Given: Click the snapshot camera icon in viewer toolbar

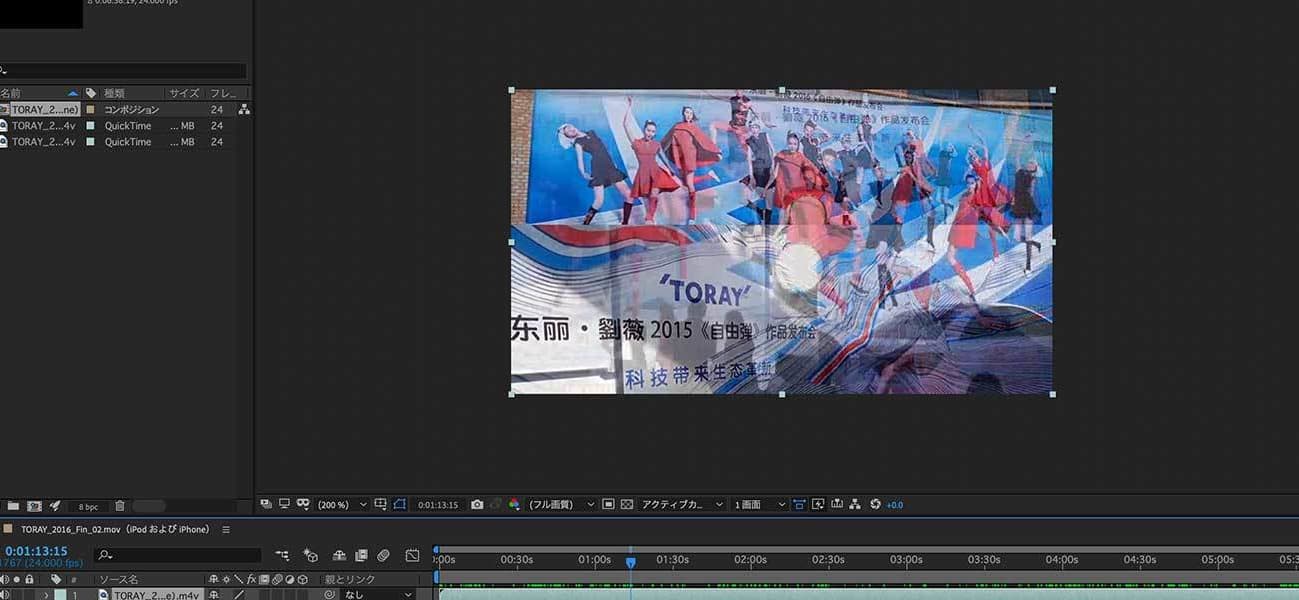Looking at the screenshot, I should pos(477,505).
